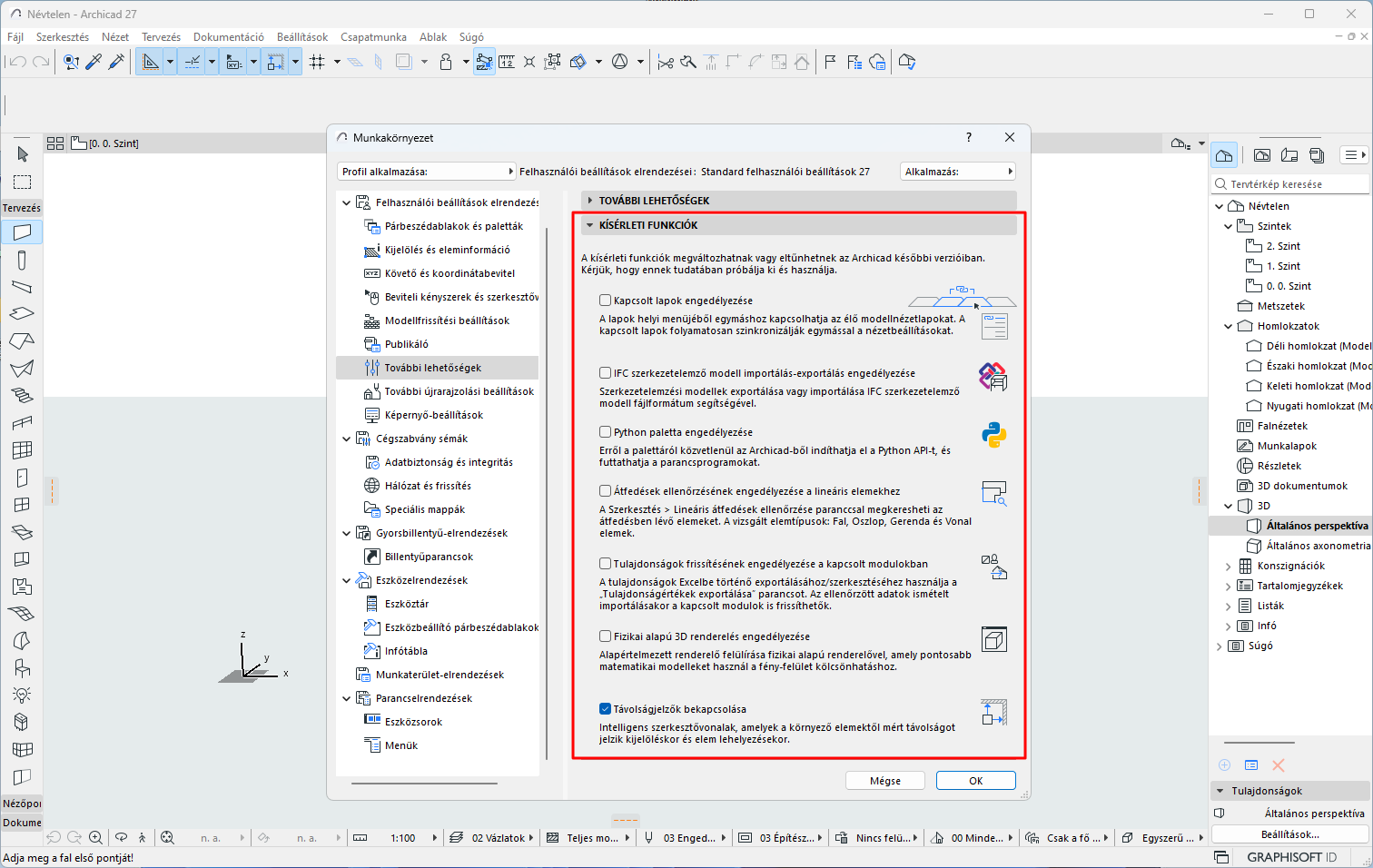Click the zoom-in magnifier in the status bar

95,838
